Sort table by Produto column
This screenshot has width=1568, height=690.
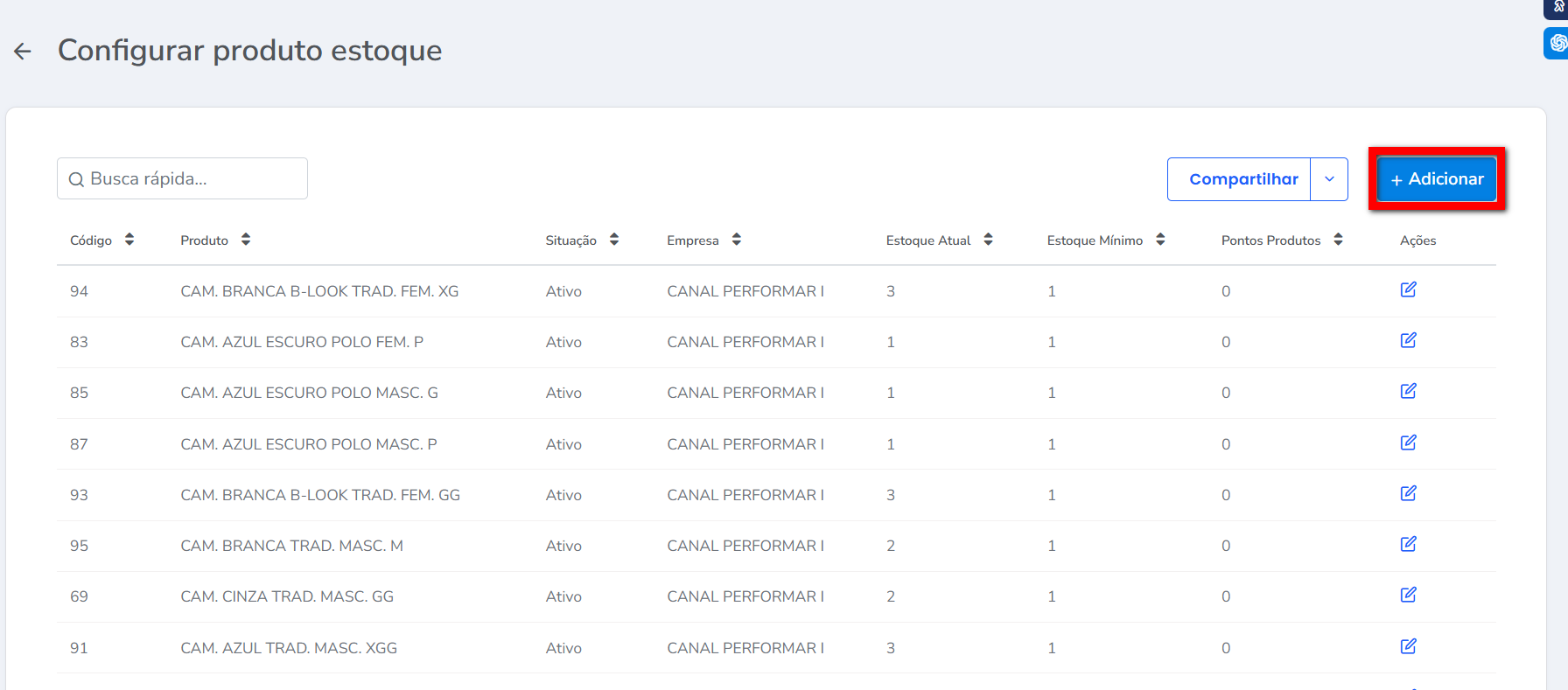pyautogui.click(x=246, y=240)
